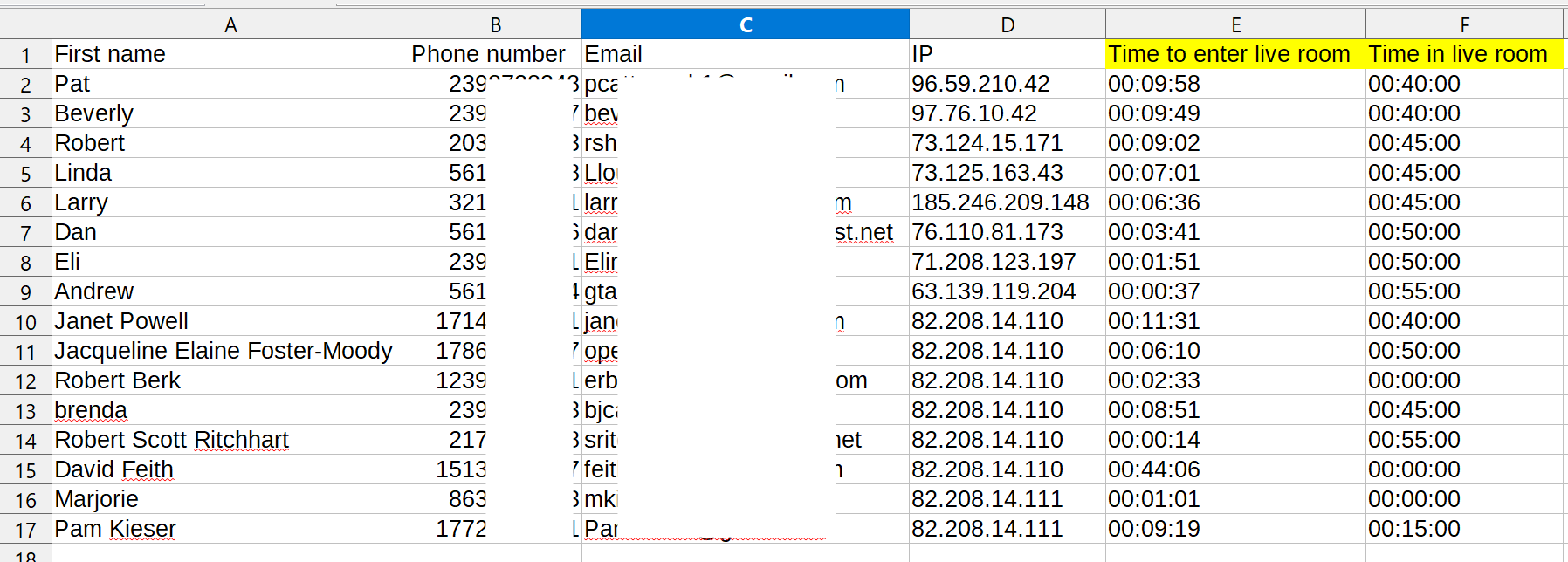Select the column A header
The width and height of the screenshot is (1568, 562).
(x=230, y=24)
